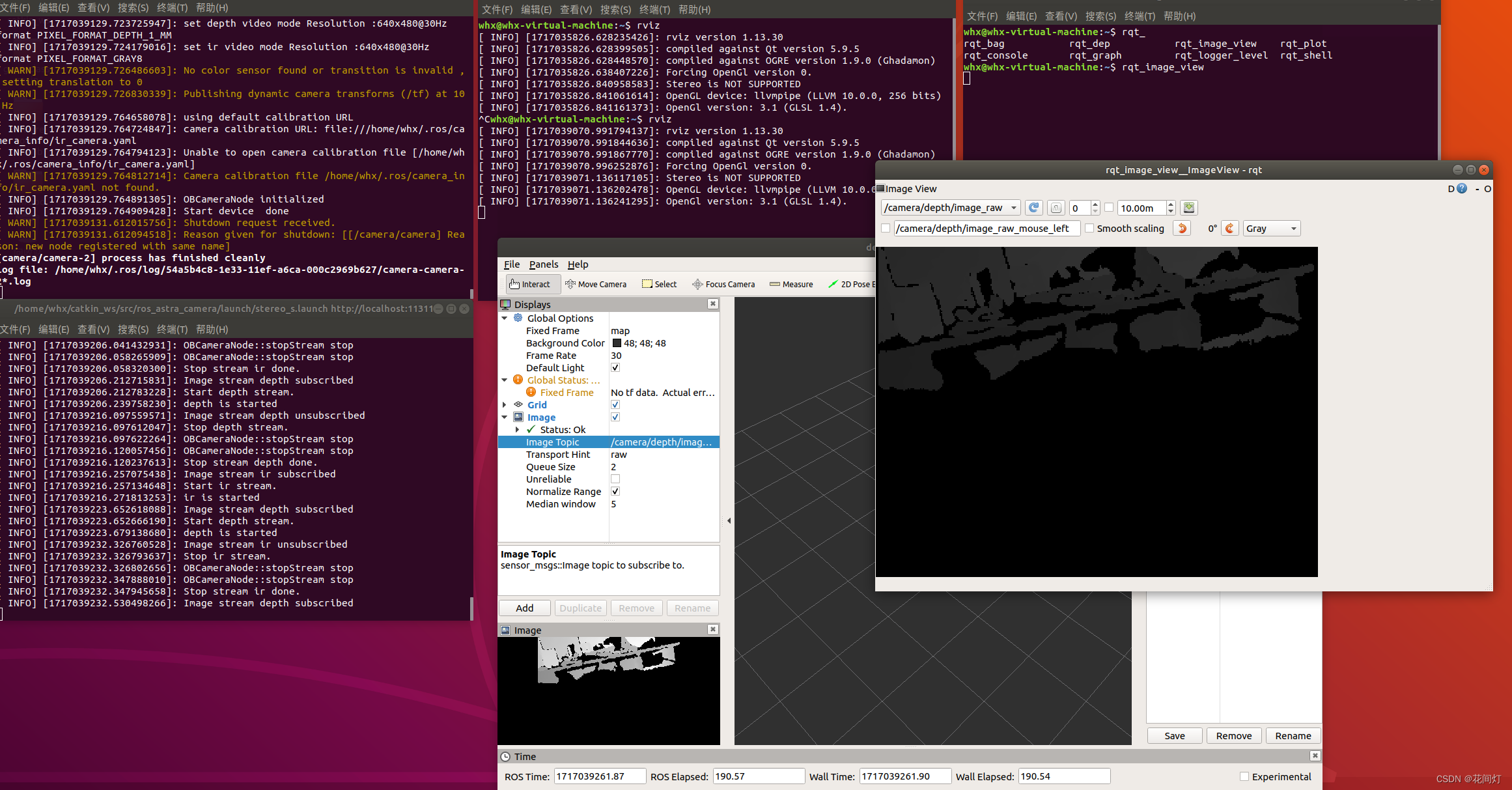Refresh topics in rqt Image View
1512x790 pixels.
[1033, 208]
